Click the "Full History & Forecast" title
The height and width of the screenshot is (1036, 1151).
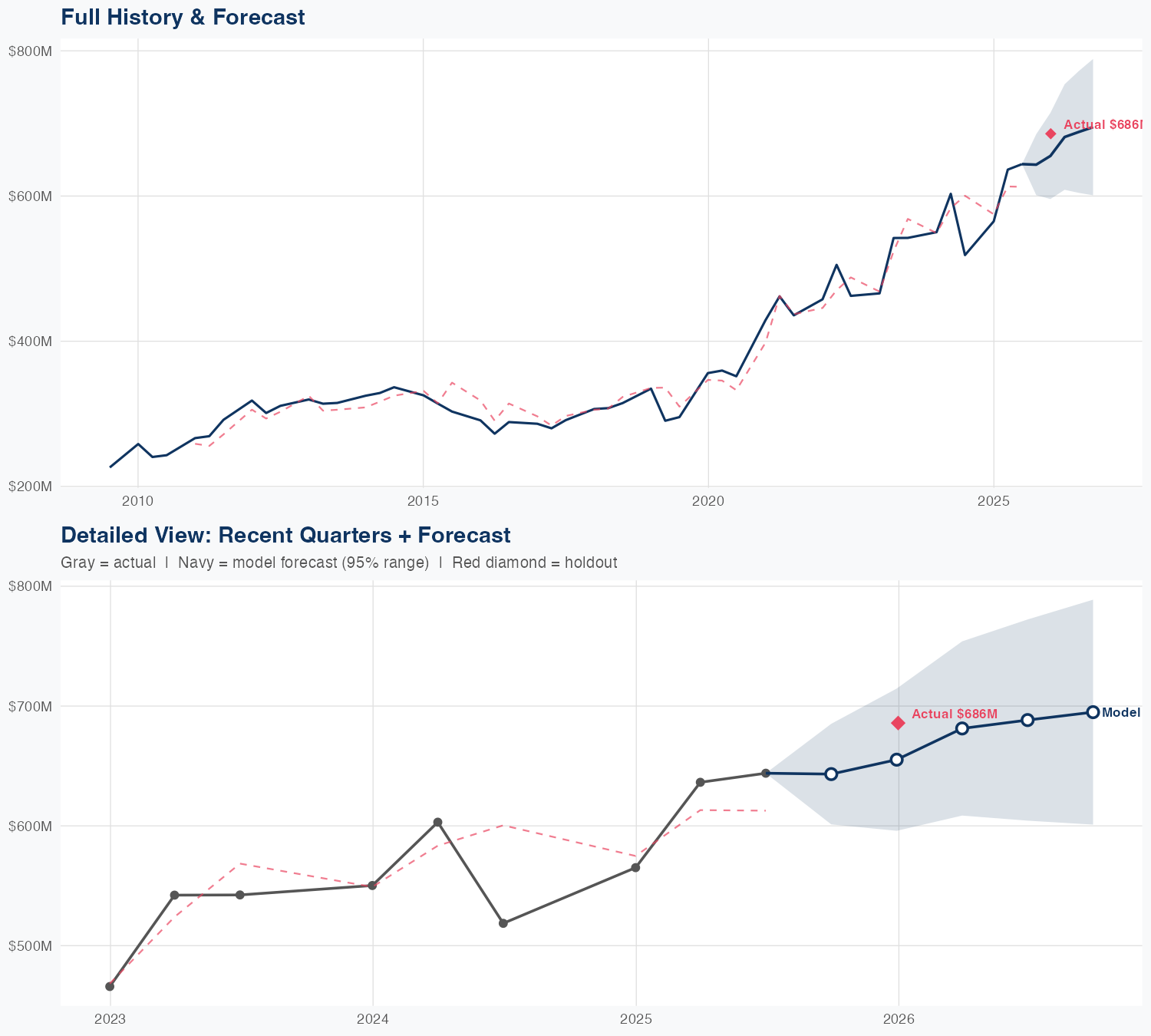[183, 17]
